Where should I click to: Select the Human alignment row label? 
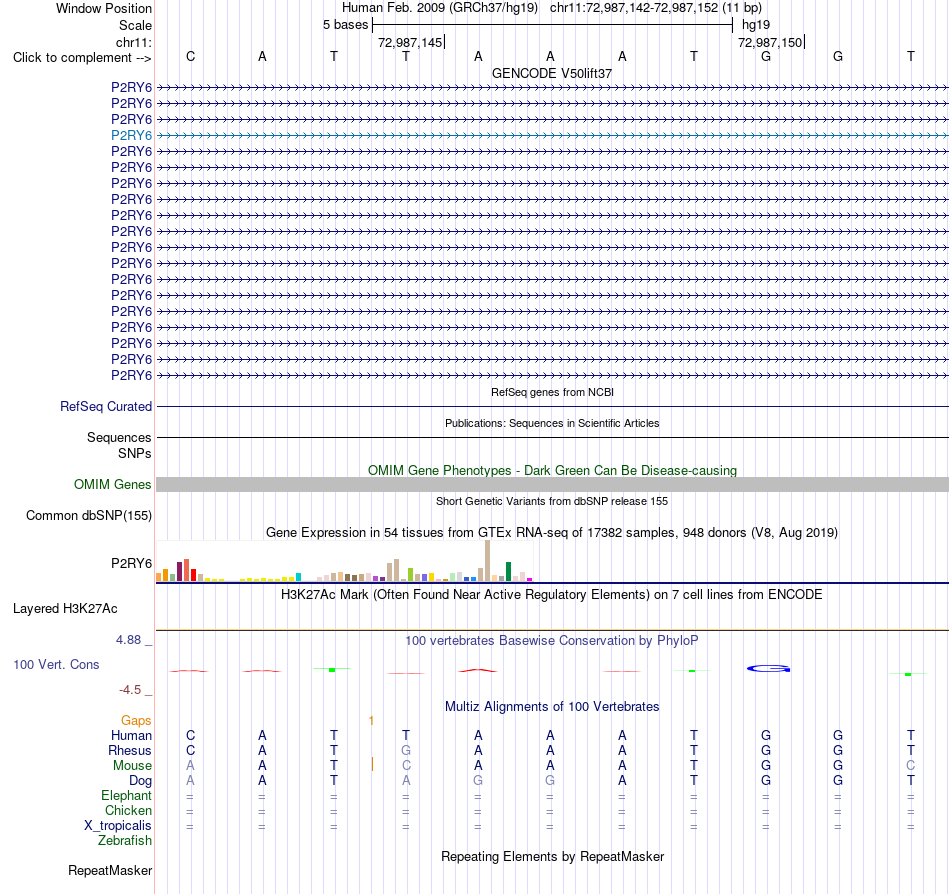(x=131, y=735)
